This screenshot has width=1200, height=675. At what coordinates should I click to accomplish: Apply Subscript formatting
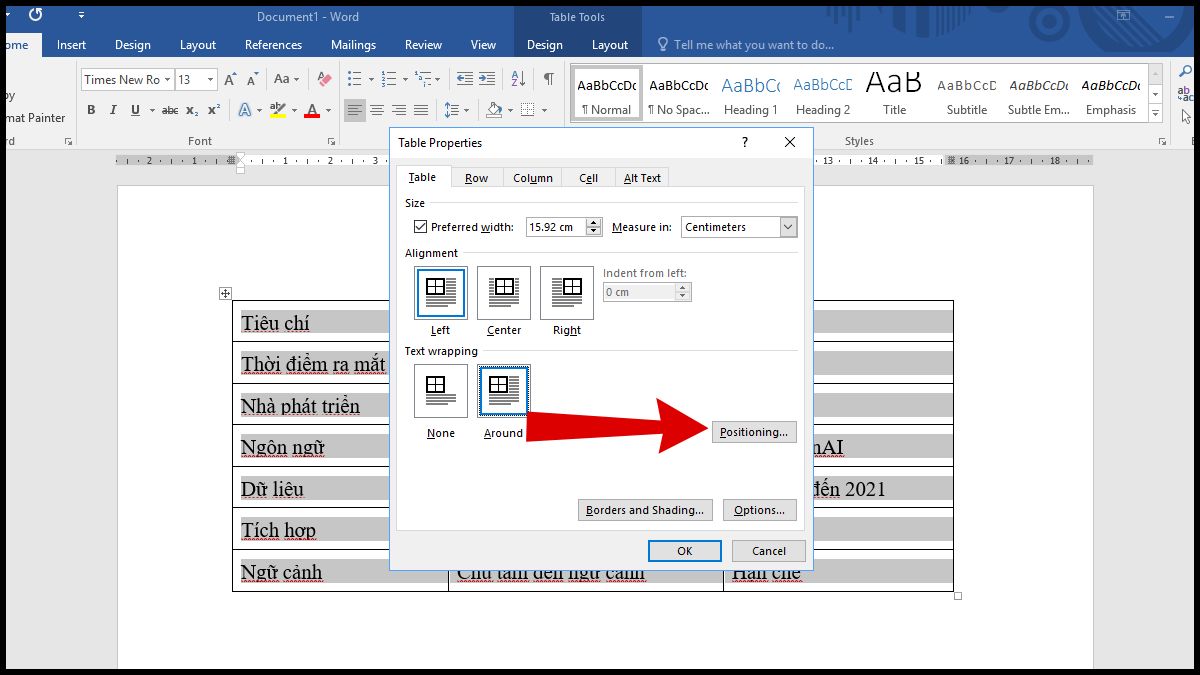pos(193,110)
